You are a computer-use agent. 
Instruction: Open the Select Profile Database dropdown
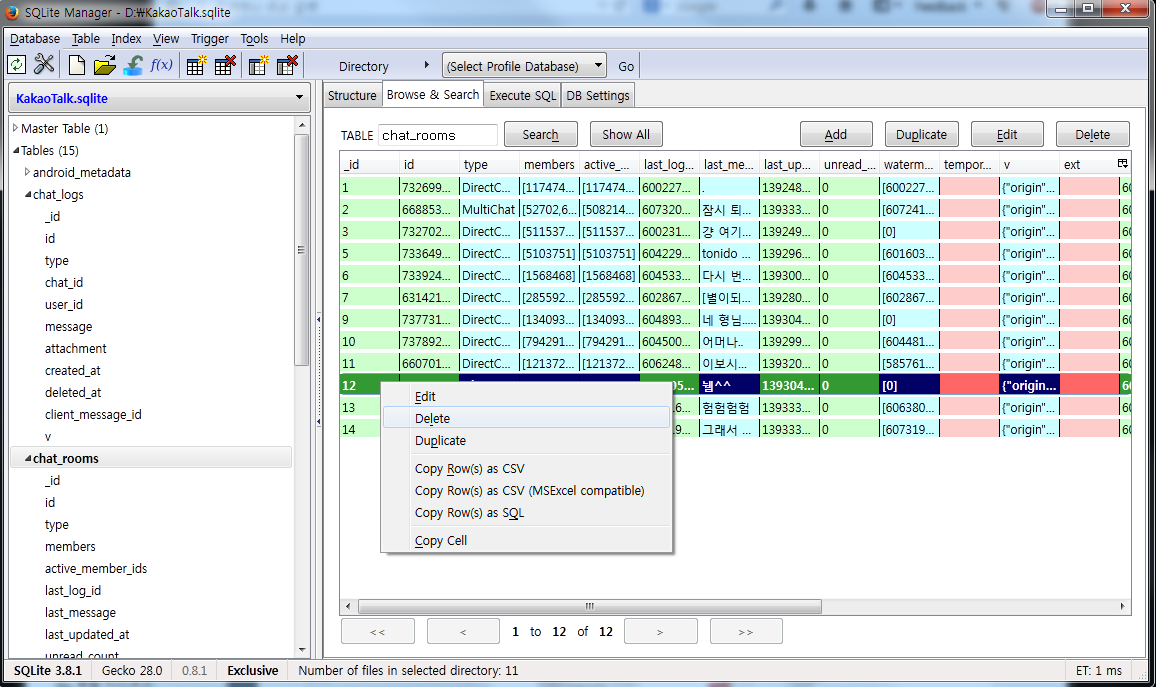tap(524, 66)
